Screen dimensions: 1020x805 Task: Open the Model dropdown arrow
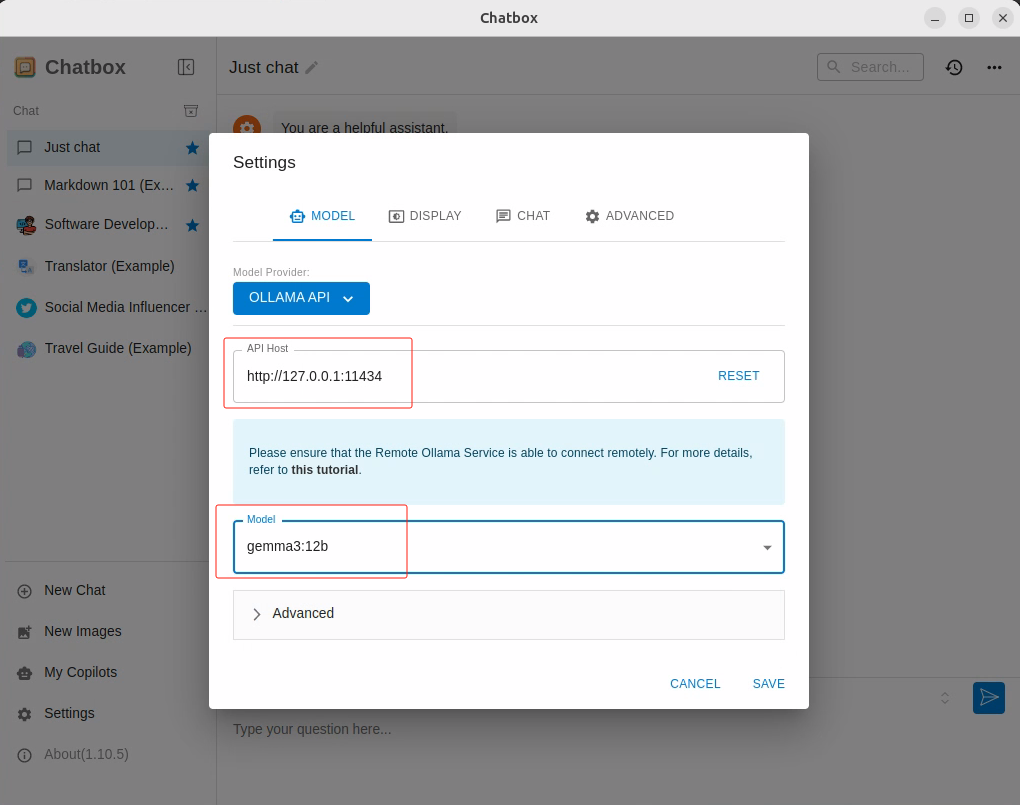coord(767,547)
